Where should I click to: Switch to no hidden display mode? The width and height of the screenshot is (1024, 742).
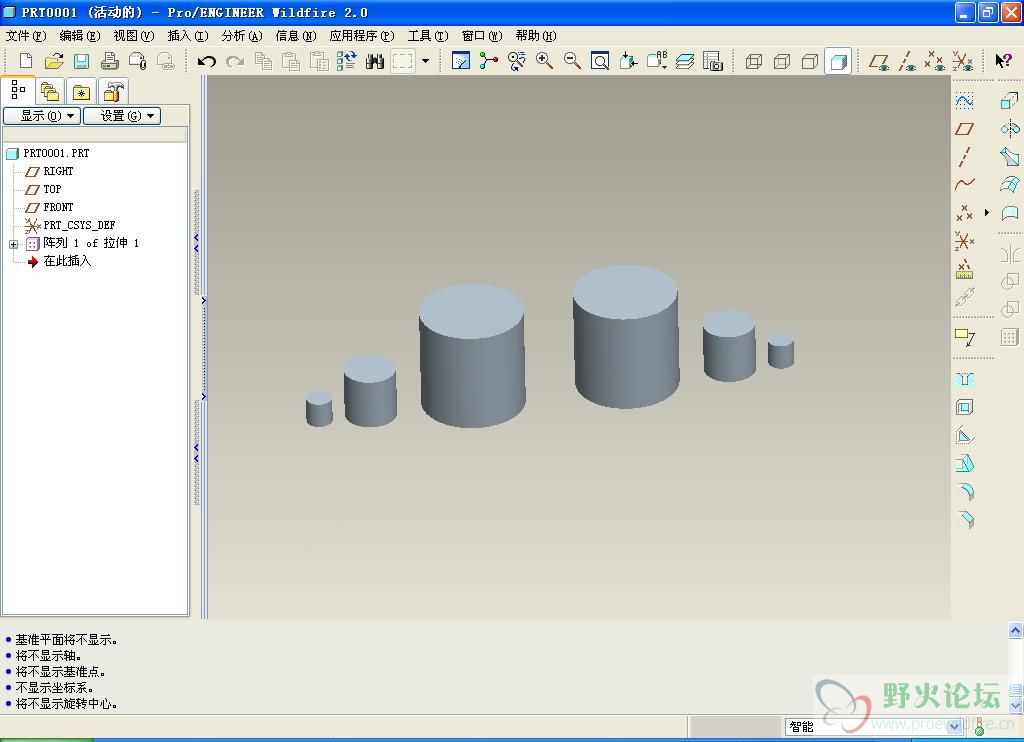(x=810, y=61)
